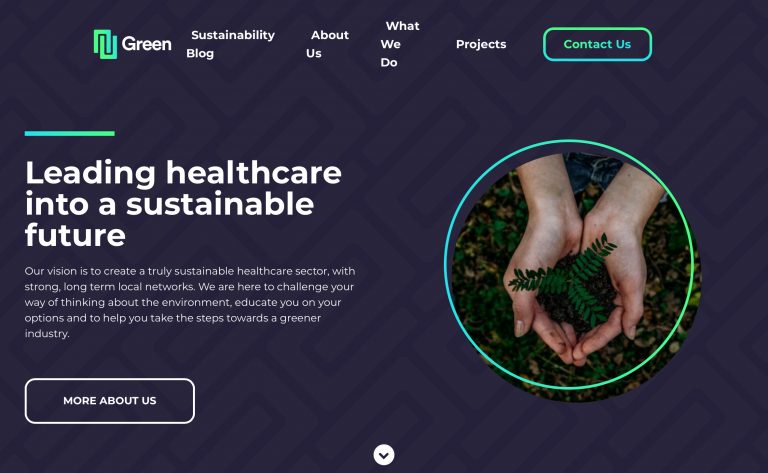Open the What We Do section

(400, 44)
